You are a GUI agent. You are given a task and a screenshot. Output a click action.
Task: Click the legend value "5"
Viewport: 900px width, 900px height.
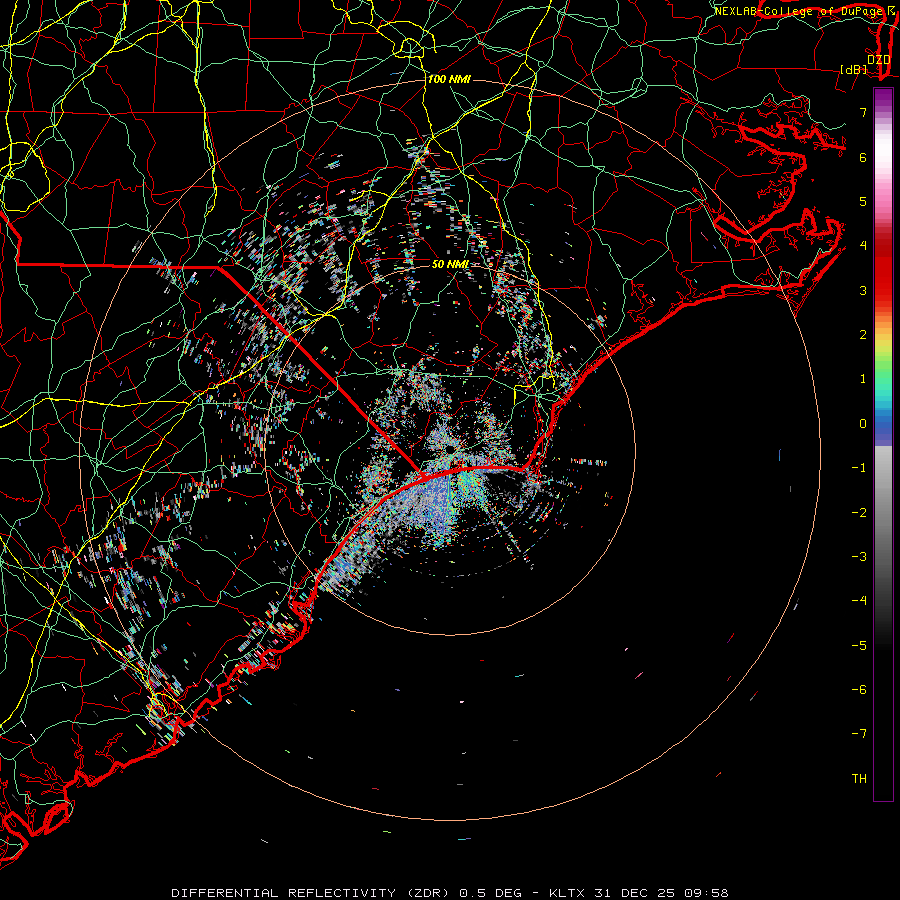pos(863,201)
